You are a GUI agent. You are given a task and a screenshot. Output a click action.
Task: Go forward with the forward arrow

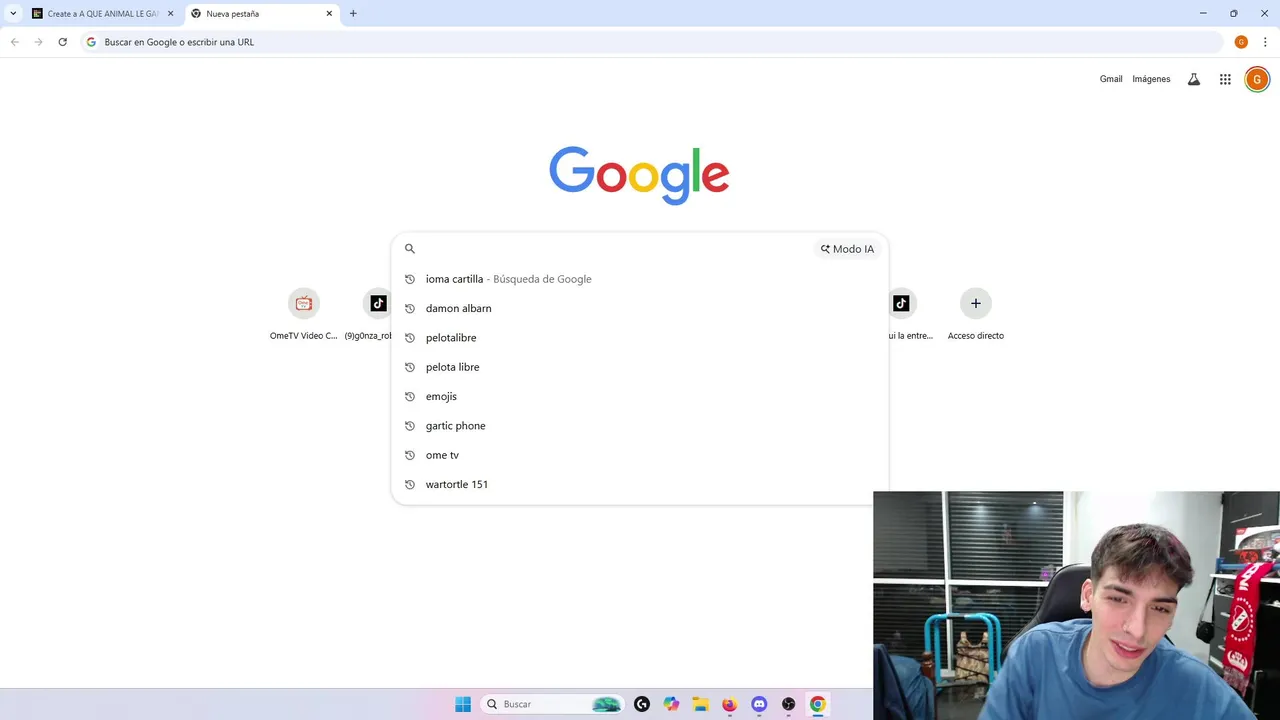38,42
